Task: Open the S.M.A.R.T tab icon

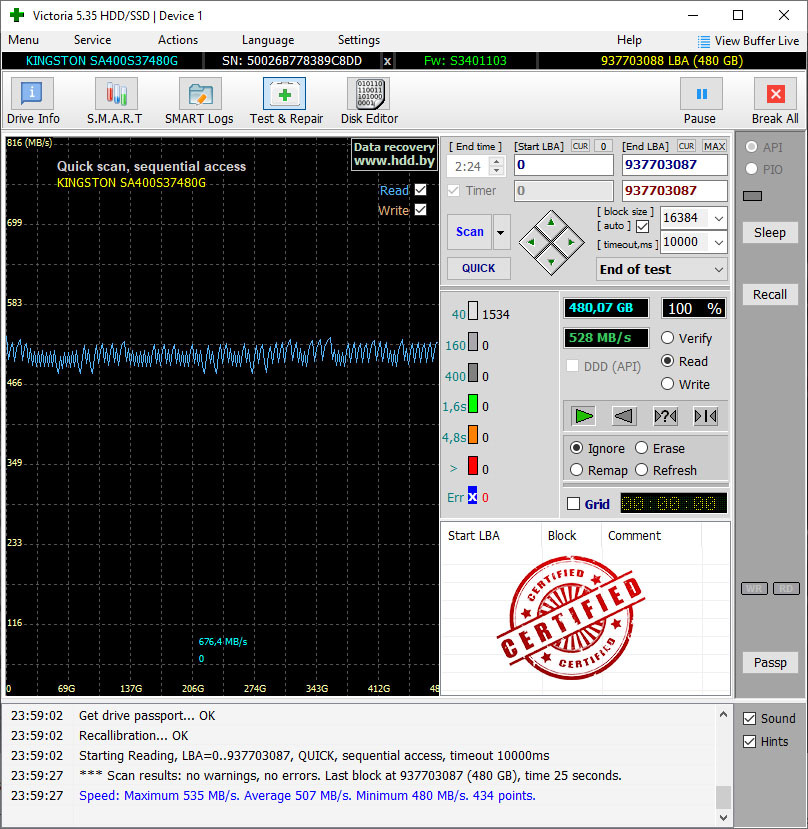Action: [x=115, y=102]
